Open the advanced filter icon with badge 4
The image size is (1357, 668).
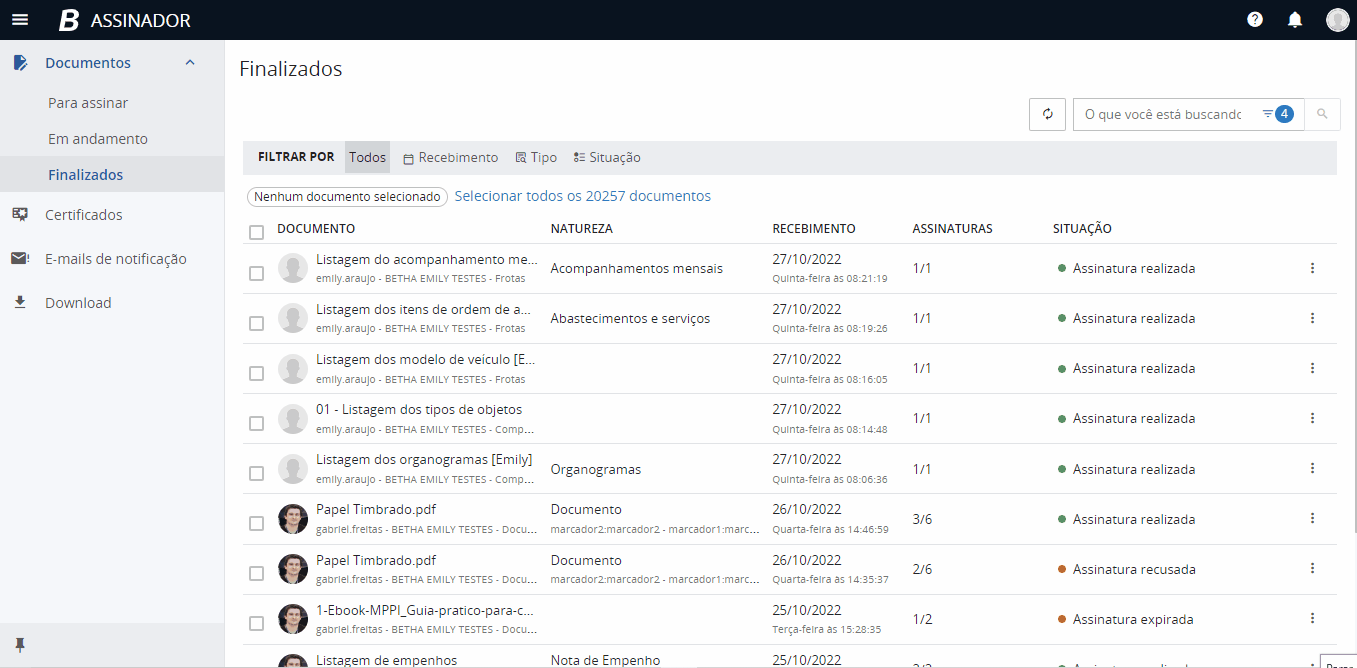[x=1277, y=114]
